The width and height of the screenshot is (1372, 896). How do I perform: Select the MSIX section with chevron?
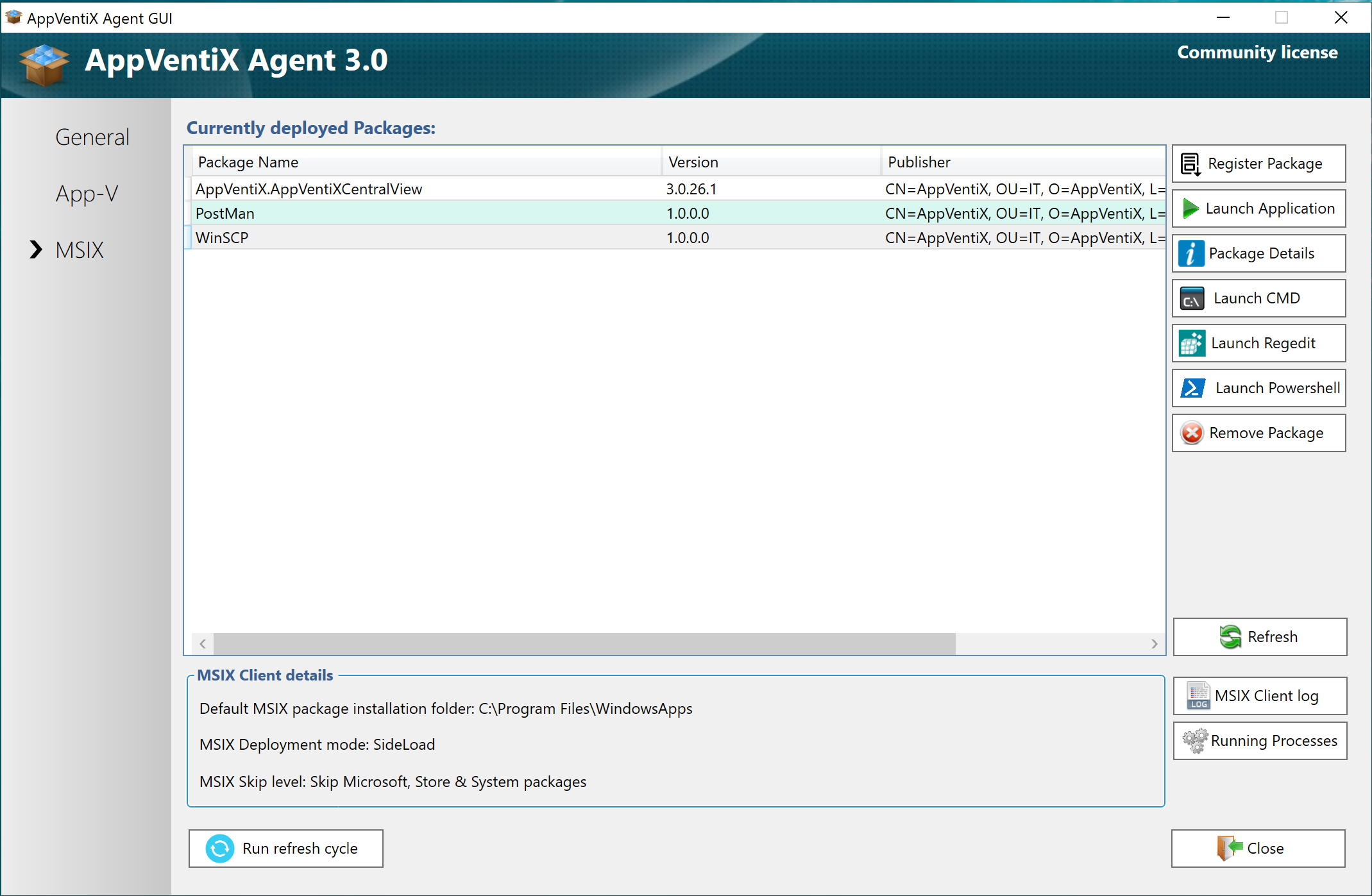click(79, 250)
